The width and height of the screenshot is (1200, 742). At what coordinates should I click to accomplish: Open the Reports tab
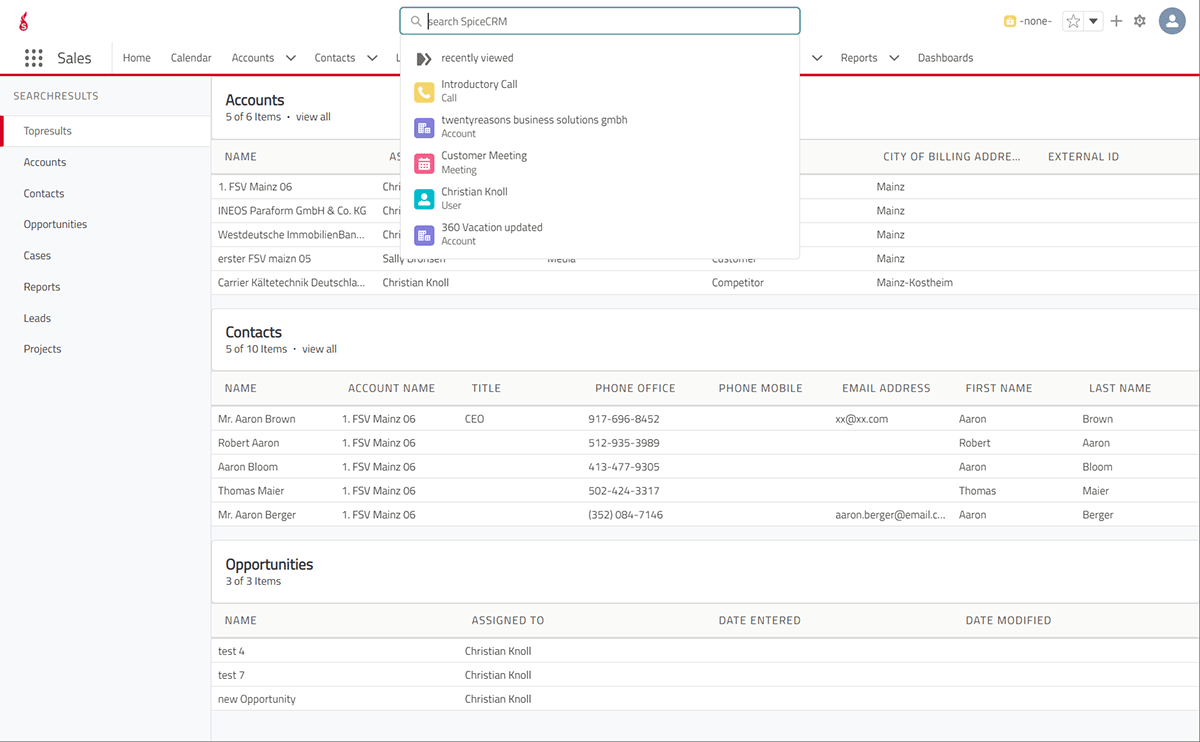(859, 58)
